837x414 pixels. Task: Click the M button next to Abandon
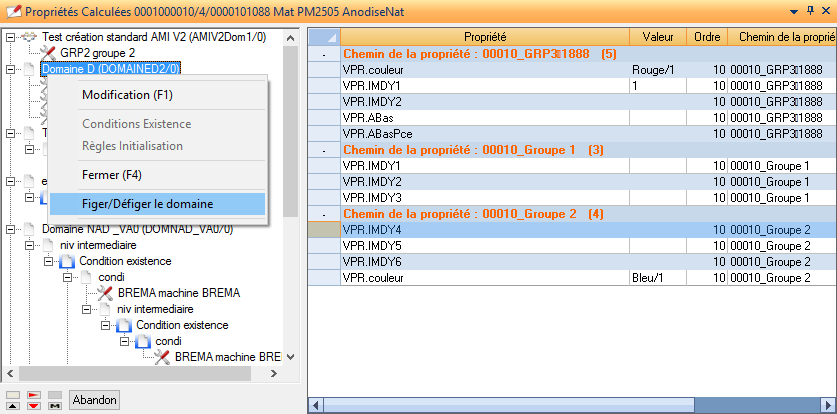click(55, 406)
